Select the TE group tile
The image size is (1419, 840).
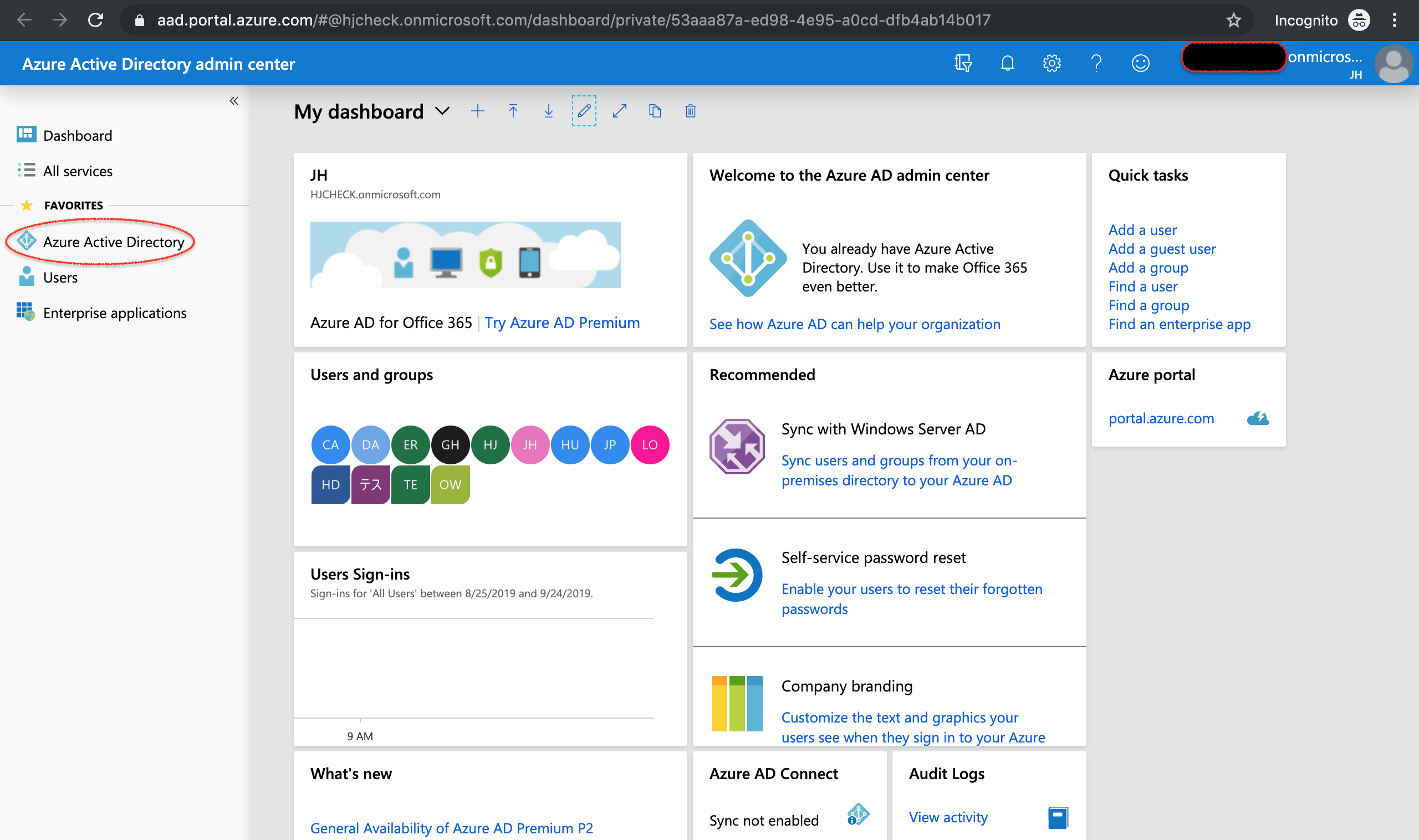pyautogui.click(x=411, y=484)
